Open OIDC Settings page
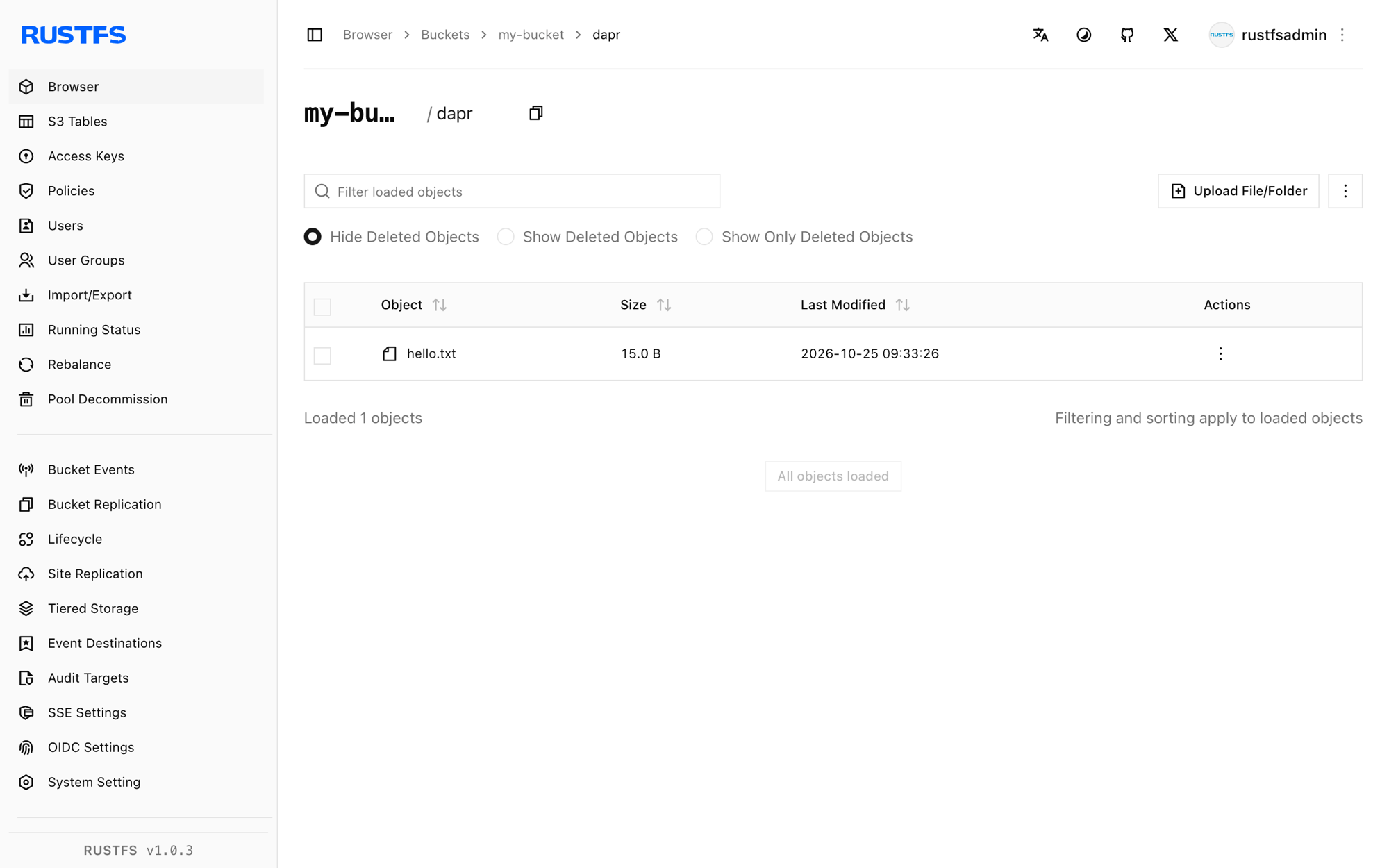The image size is (1389, 868). pos(136,747)
